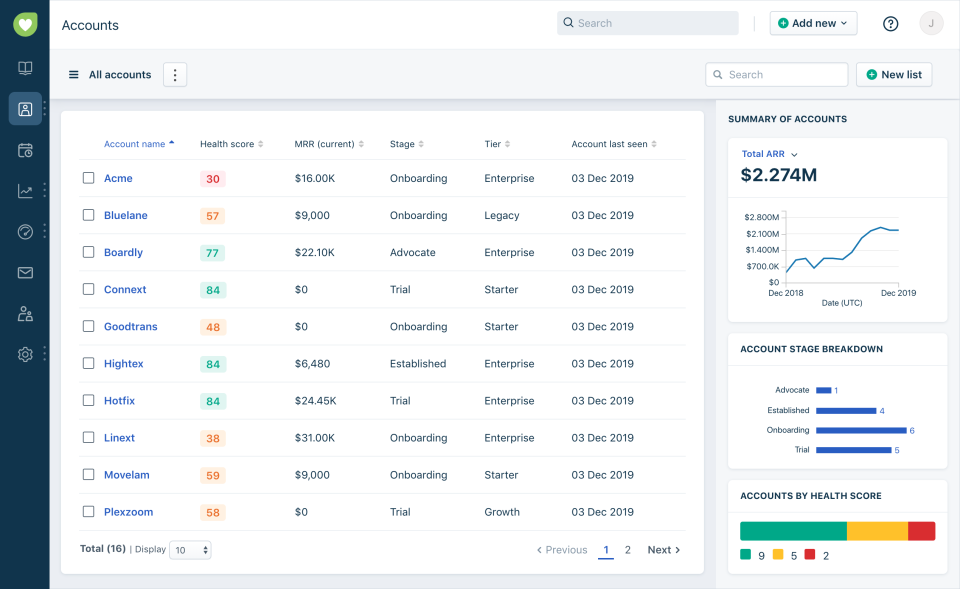Select the Boardly row checkbox

tap(88, 252)
